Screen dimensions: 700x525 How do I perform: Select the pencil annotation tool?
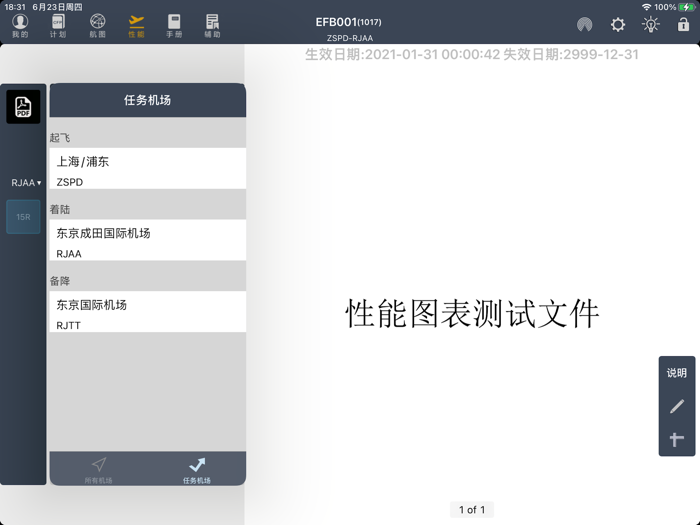click(677, 406)
